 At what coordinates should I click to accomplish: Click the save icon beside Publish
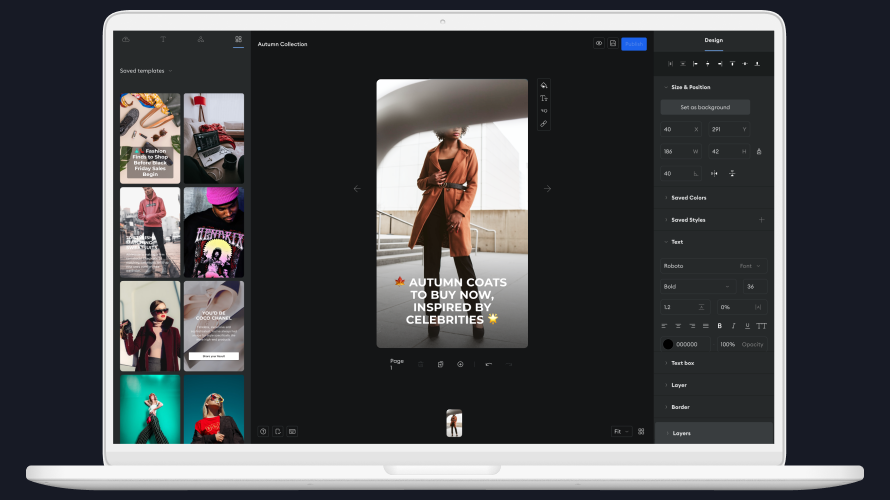[613, 44]
